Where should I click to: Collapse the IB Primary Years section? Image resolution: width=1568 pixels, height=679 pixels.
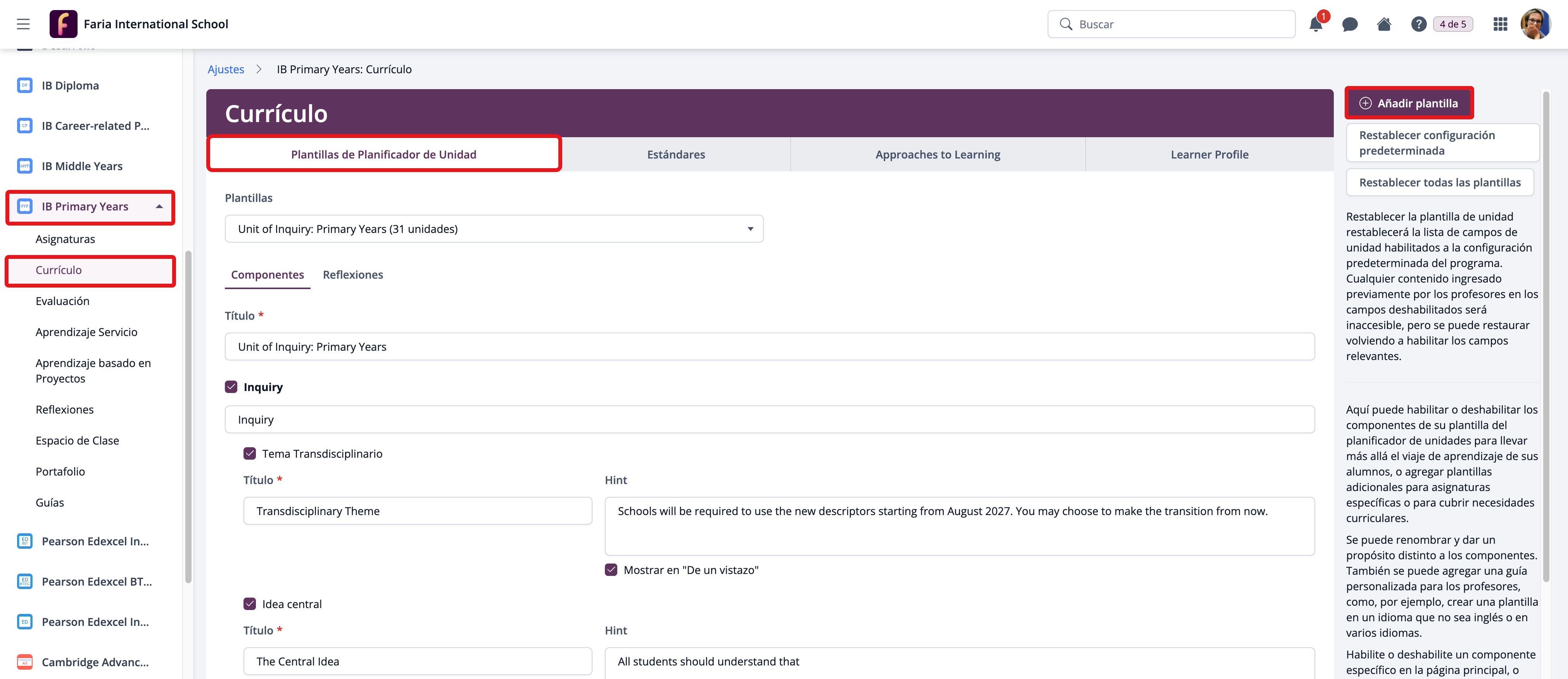[x=159, y=206]
